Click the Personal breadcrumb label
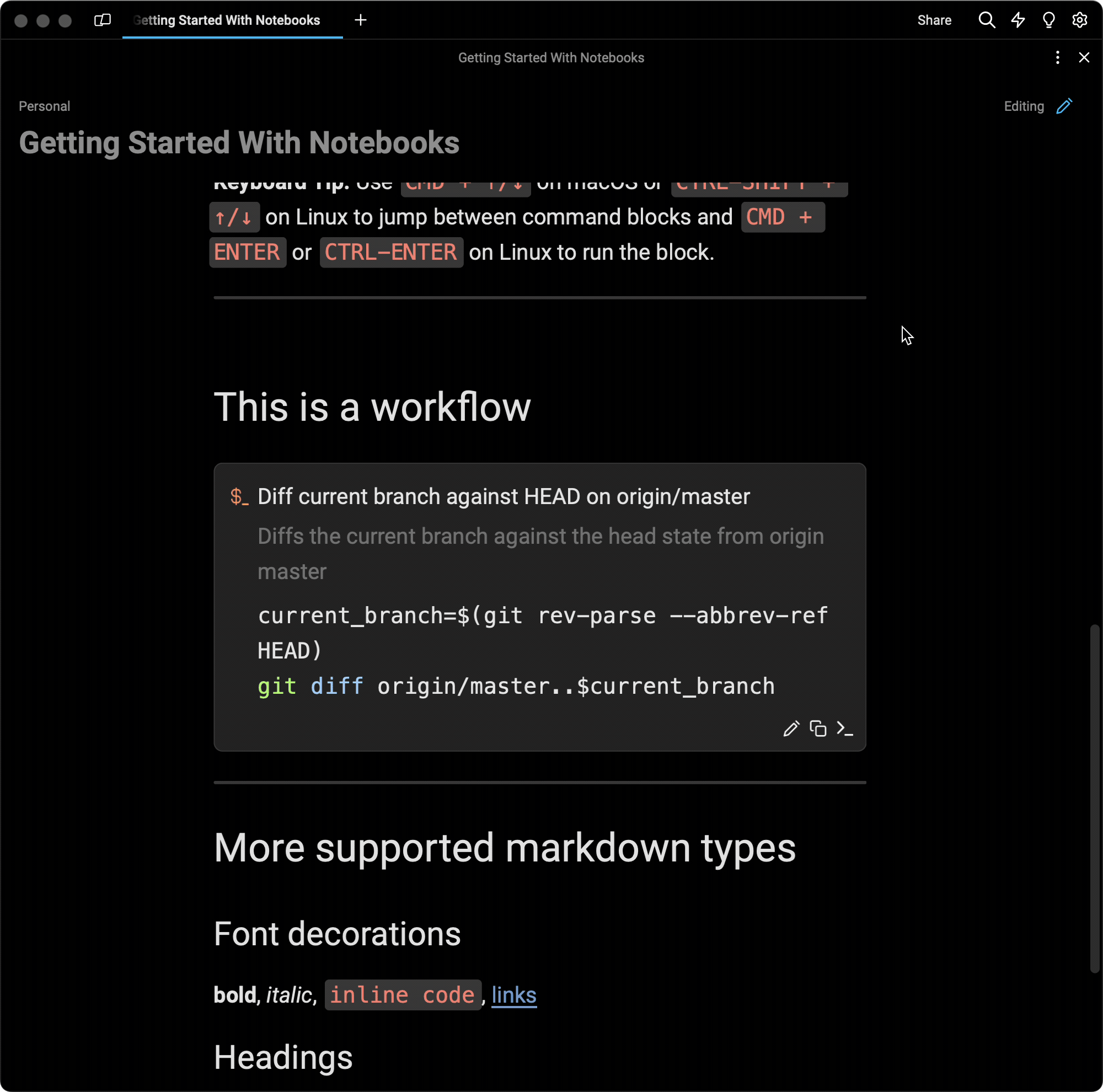This screenshot has width=1103, height=1092. [45, 106]
